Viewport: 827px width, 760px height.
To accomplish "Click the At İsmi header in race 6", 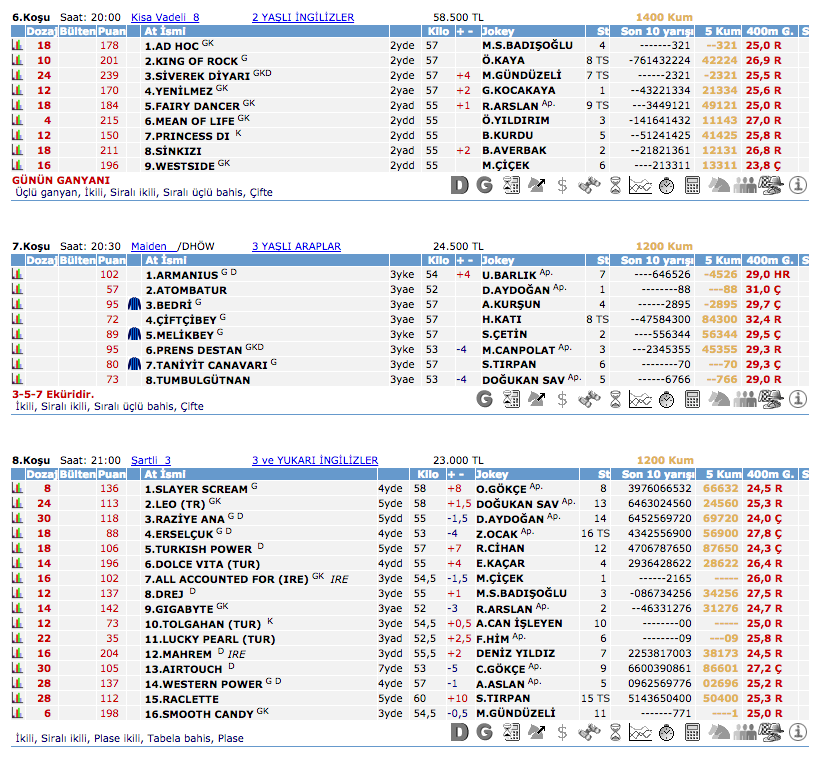I will (x=166, y=32).
